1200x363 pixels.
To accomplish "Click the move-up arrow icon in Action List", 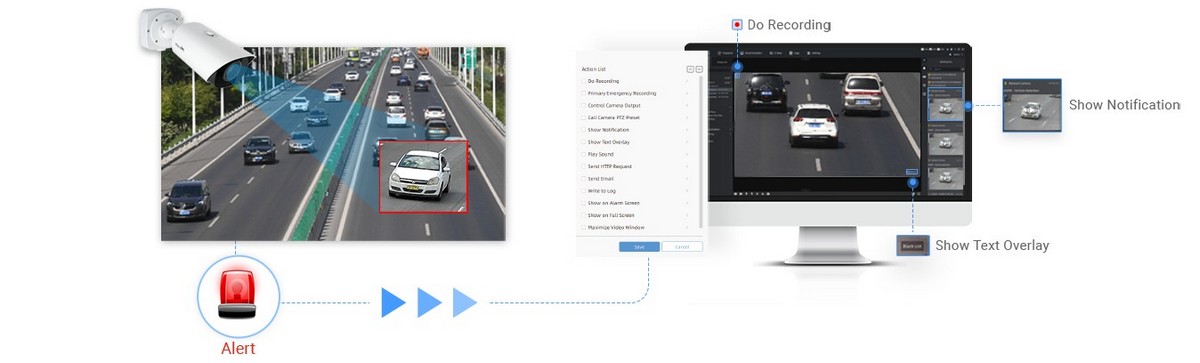I will (690, 69).
